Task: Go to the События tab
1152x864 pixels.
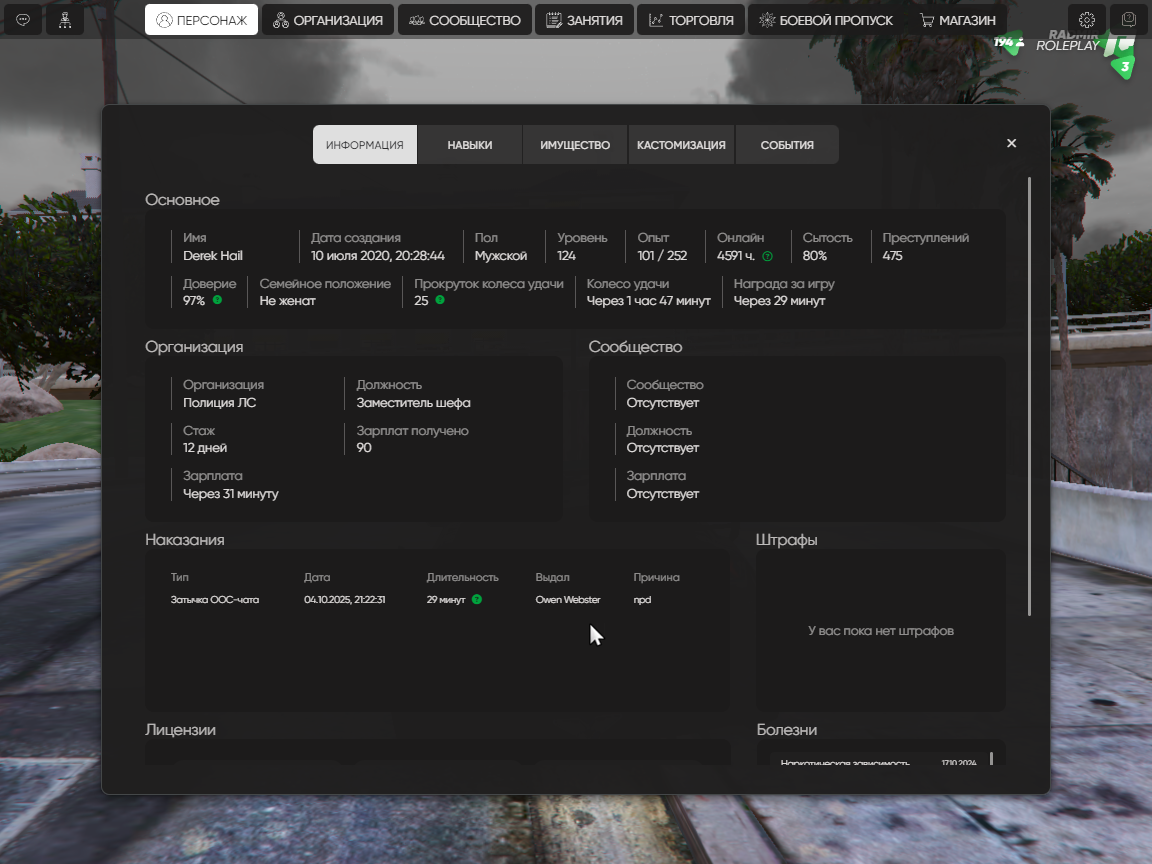Action: pyautogui.click(x=787, y=145)
